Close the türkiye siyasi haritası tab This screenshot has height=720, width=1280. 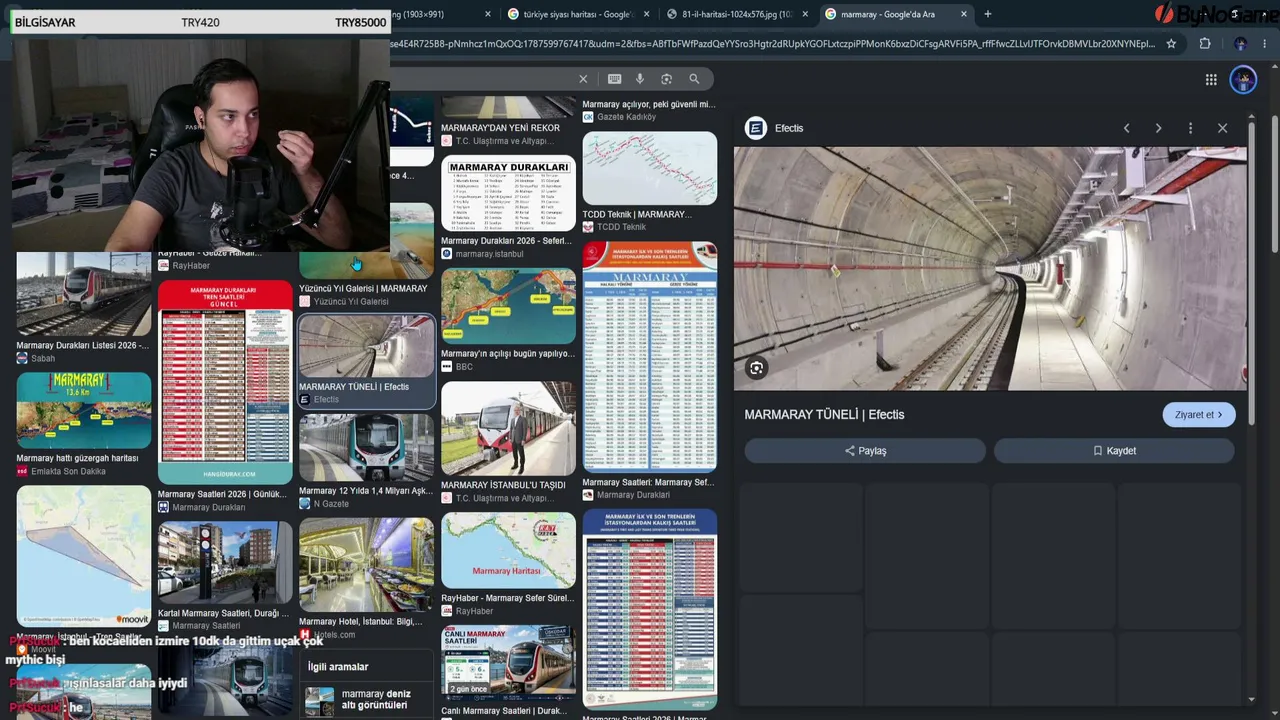point(646,14)
